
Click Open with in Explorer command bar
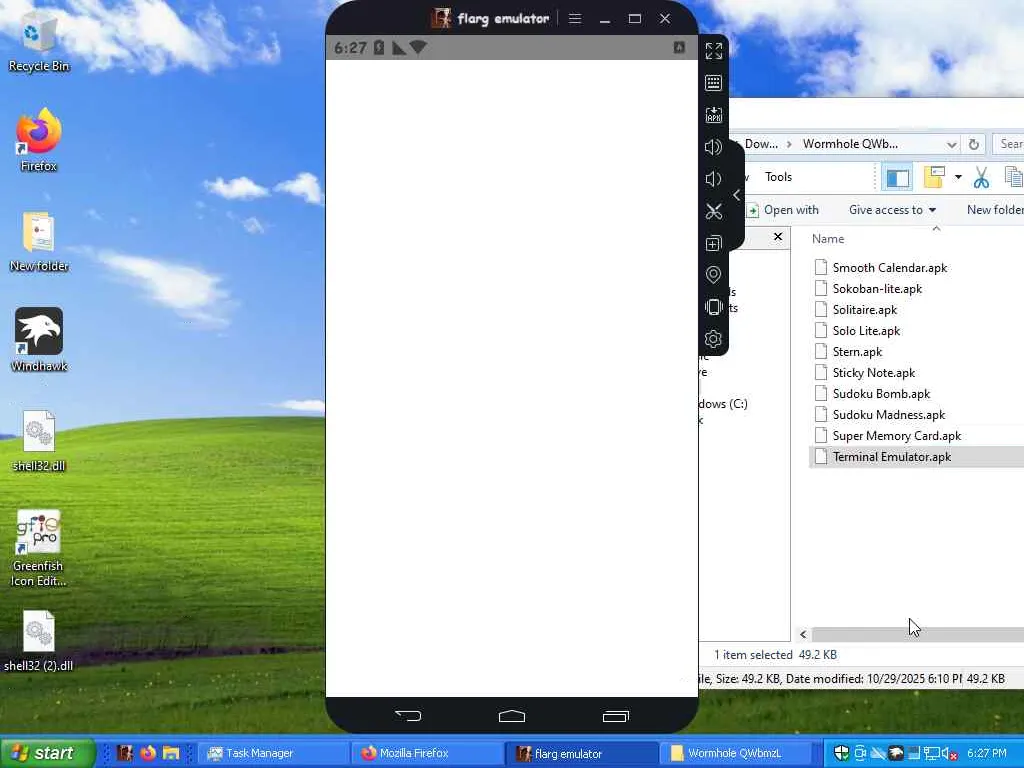tap(782, 210)
